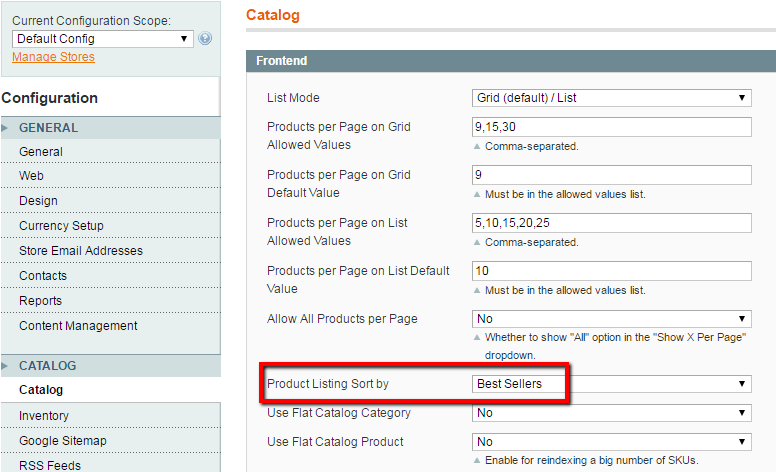Click the 'Configuration' sidebar heading
The image size is (776, 472).
[x=49, y=98]
